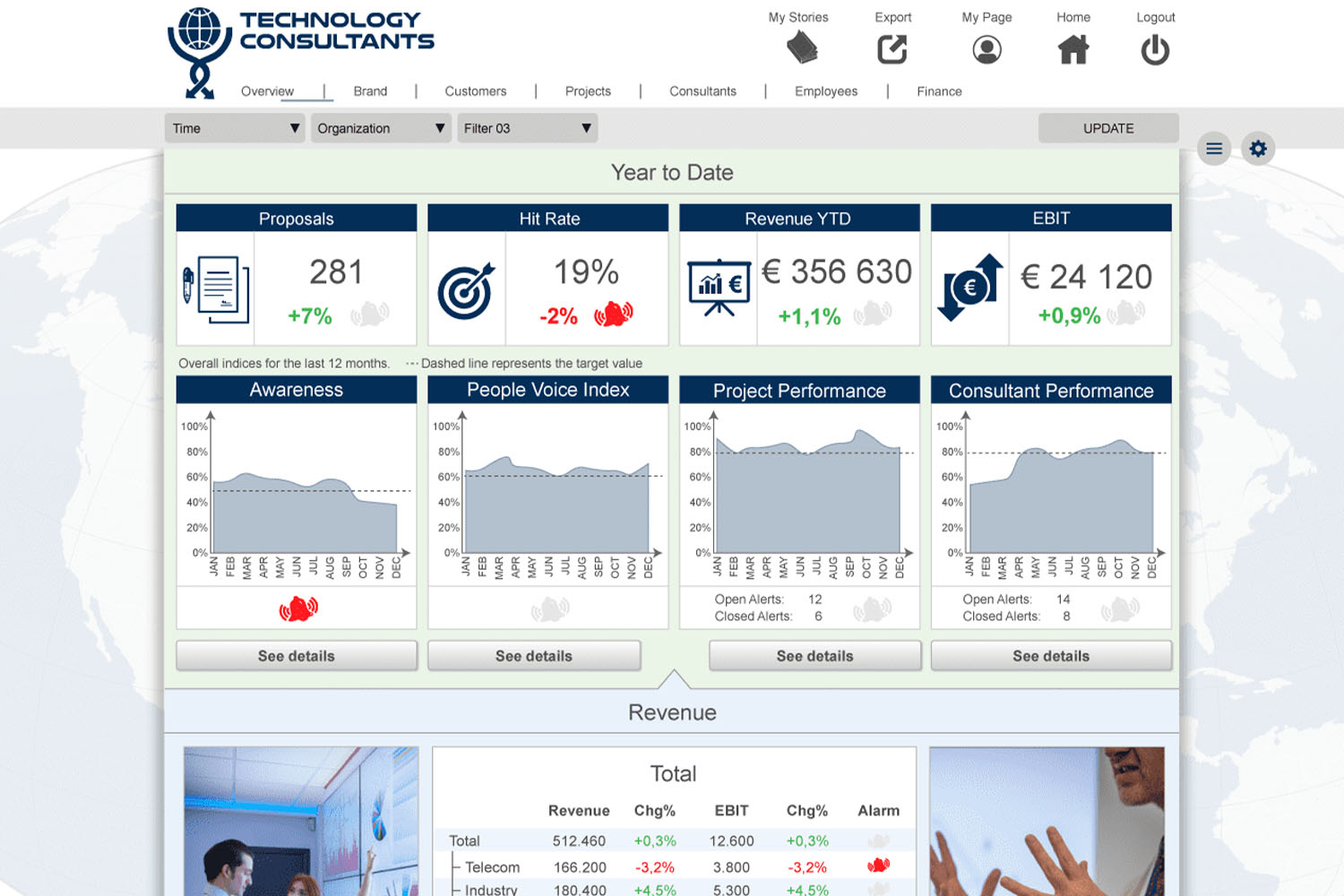1344x896 pixels.
Task: Click the UPDATE button
Action: click(x=1108, y=128)
